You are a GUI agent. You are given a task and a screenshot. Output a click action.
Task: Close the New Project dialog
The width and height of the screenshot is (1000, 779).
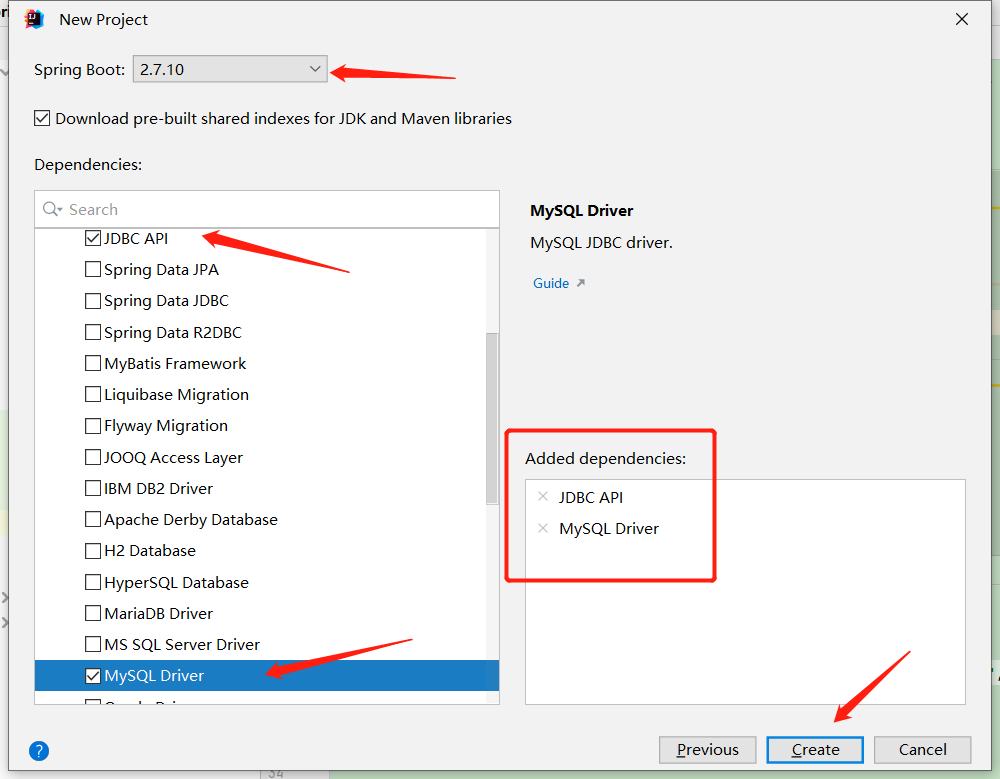962,20
